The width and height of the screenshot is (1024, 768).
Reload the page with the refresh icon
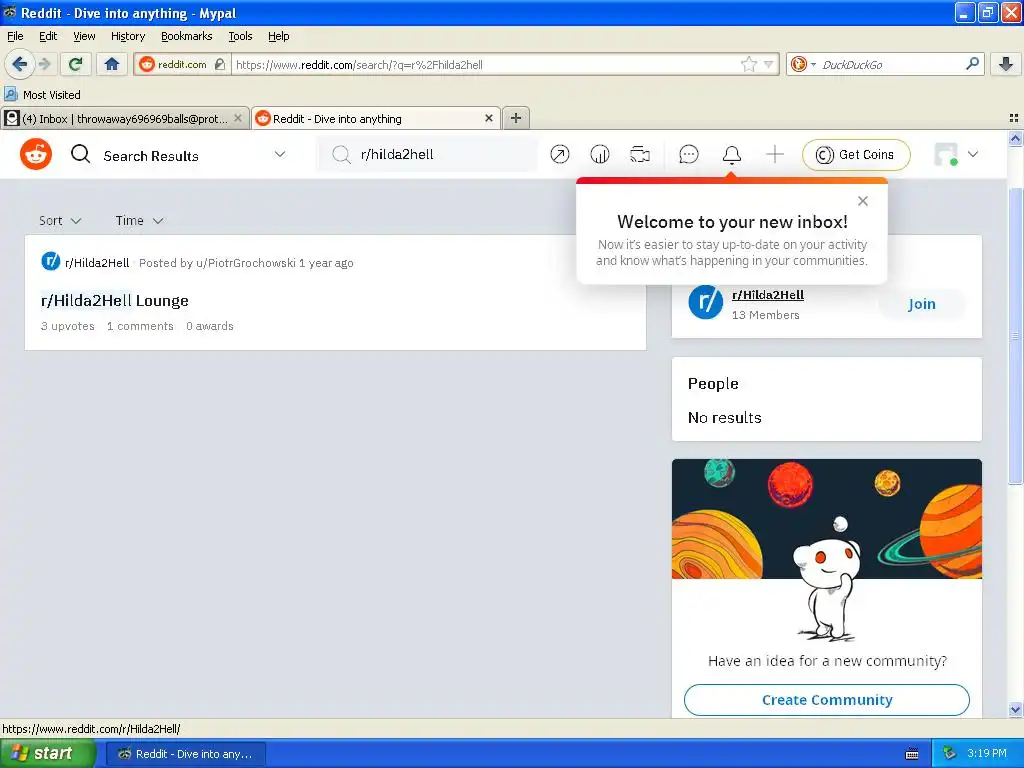tap(75, 64)
